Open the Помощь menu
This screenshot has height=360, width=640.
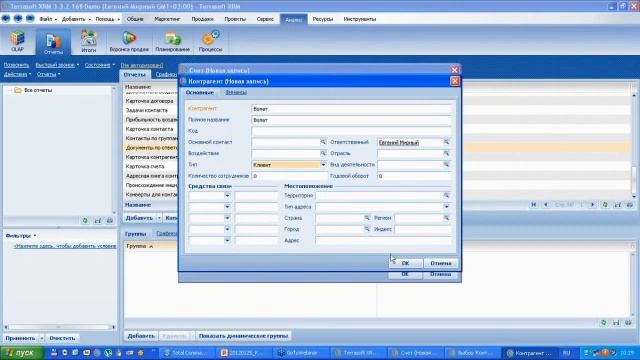pos(107,19)
